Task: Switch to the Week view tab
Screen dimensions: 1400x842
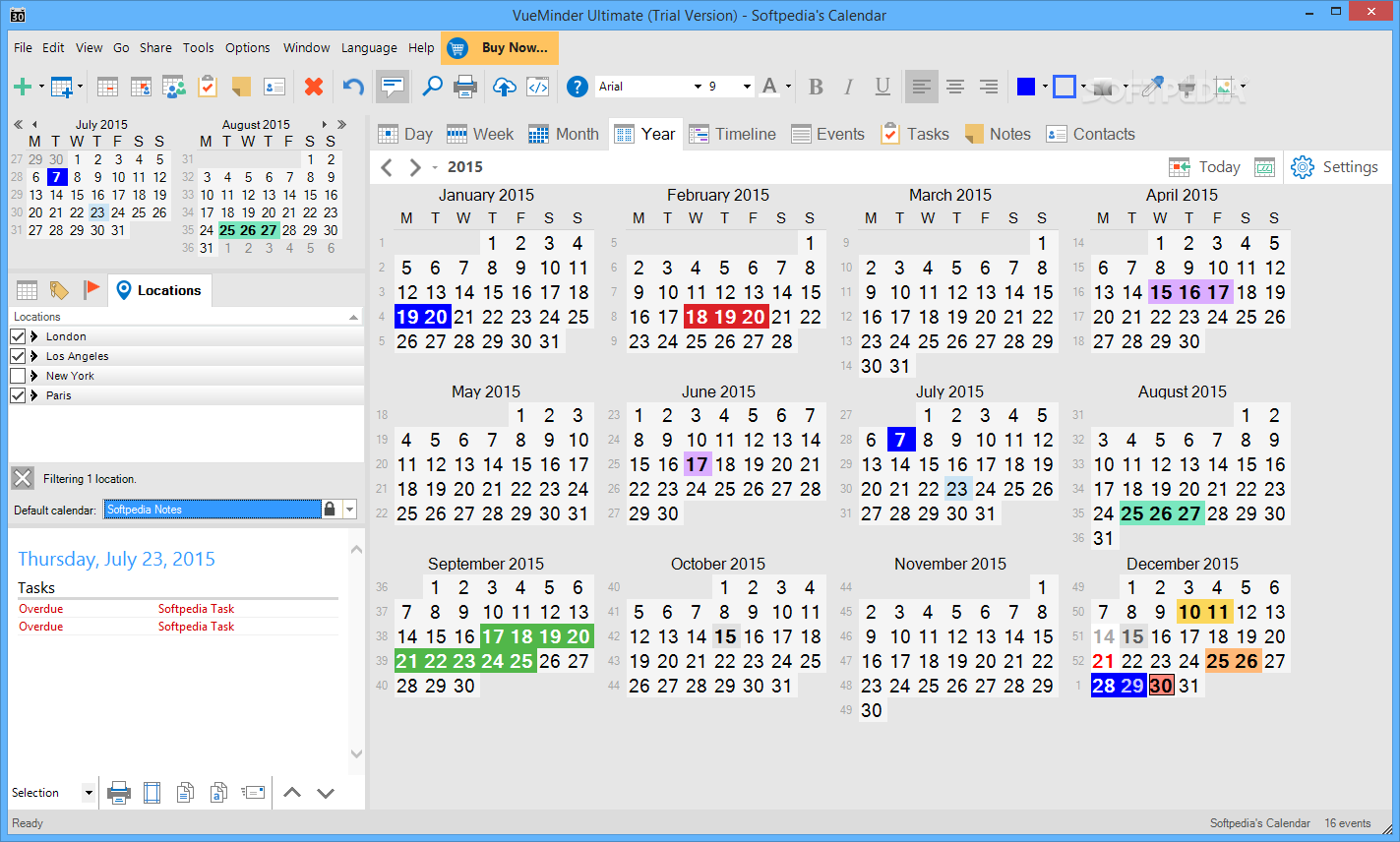Action: [480, 134]
